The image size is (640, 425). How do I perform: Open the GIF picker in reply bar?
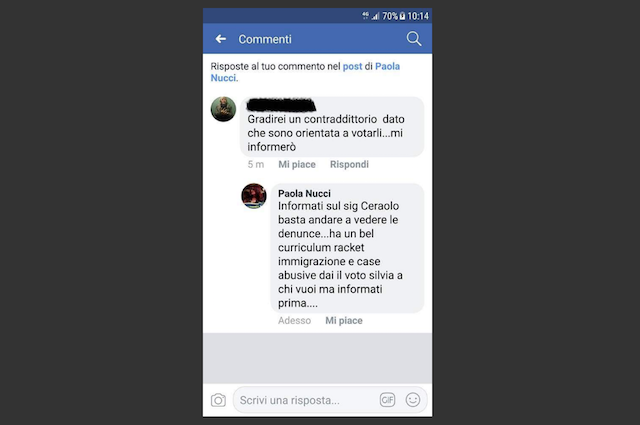coord(387,400)
